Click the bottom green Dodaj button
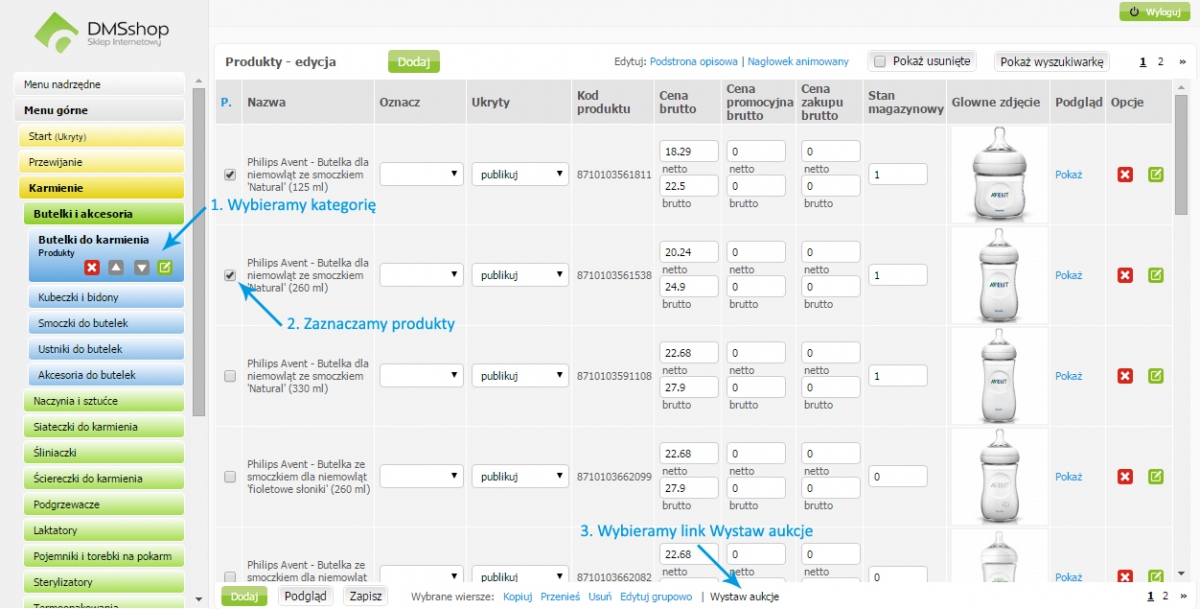Image resolution: width=1200 pixels, height=609 pixels. (244, 596)
